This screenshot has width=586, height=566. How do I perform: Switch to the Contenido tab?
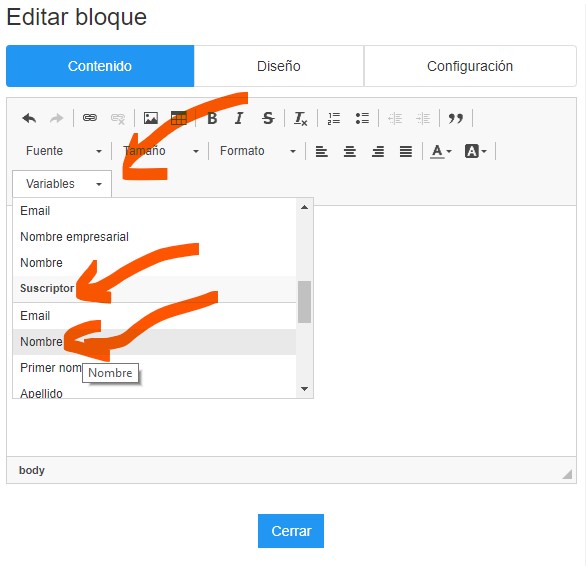tap(100, 66)
